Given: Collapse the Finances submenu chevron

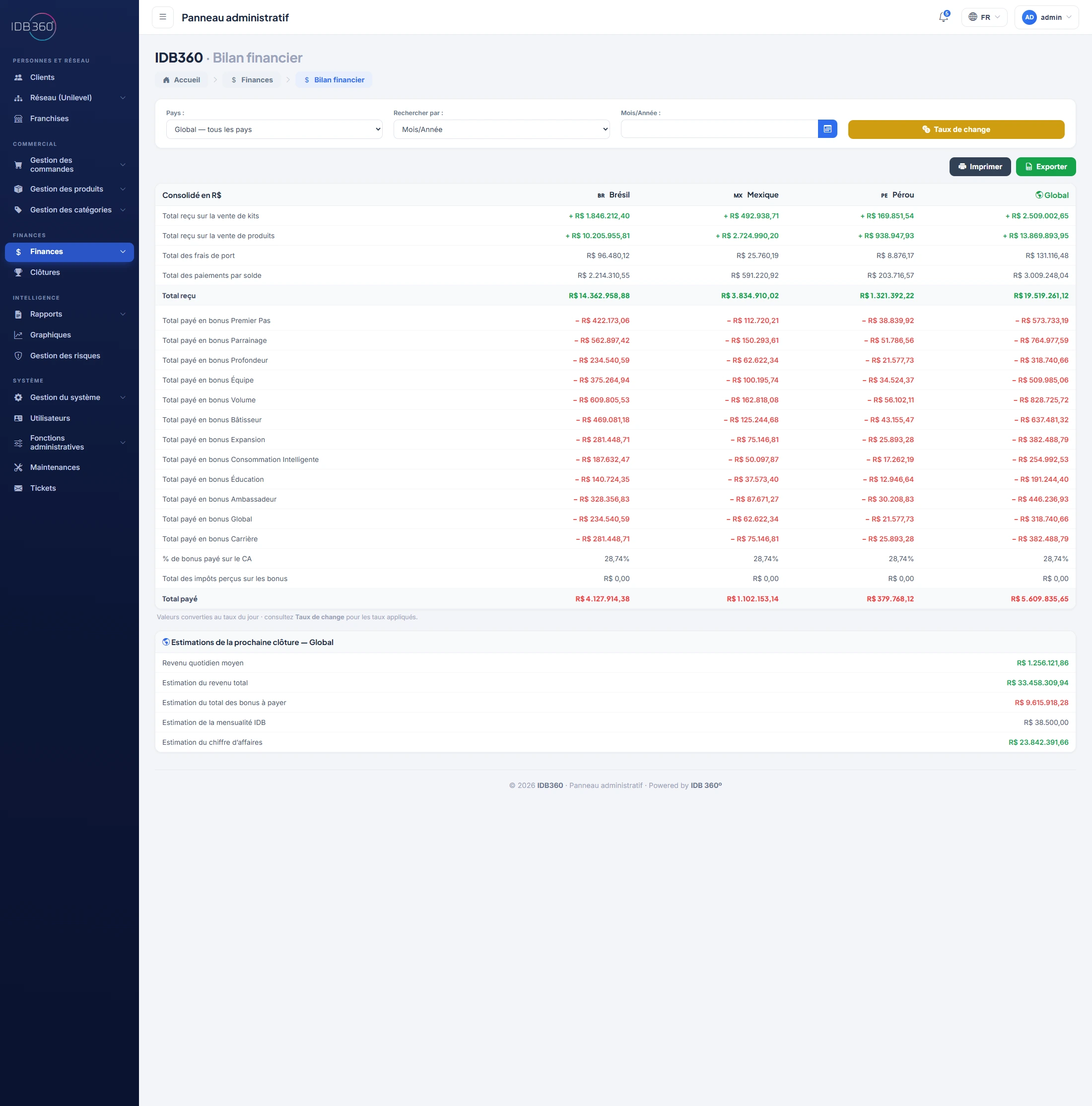Looking at the screenshot, I should 123,252.
